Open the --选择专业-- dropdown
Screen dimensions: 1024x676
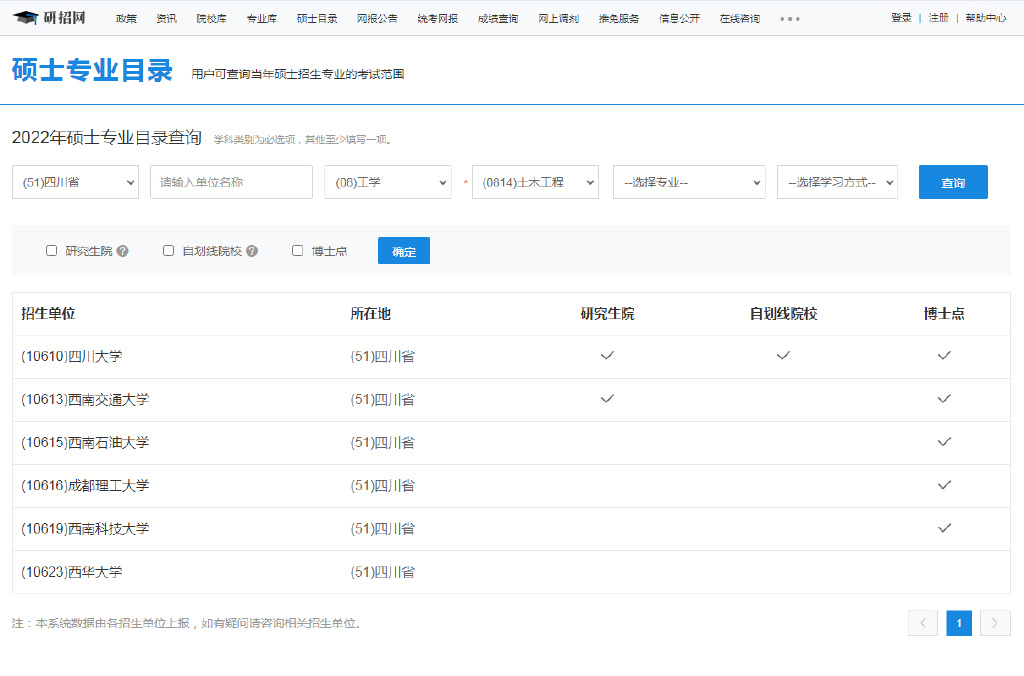tap(689, 182)
